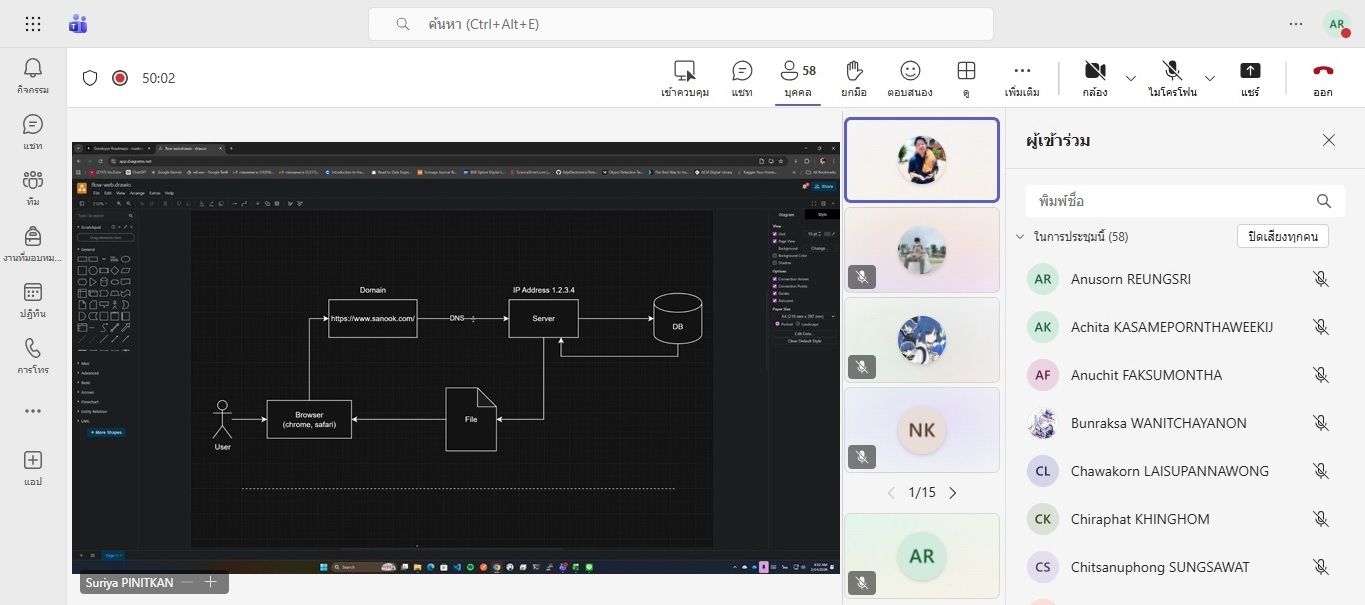The height and width of the screenshot is (605, 1365).
Task: Click the app launcher grid icon
Action: [x=33, y=24]
